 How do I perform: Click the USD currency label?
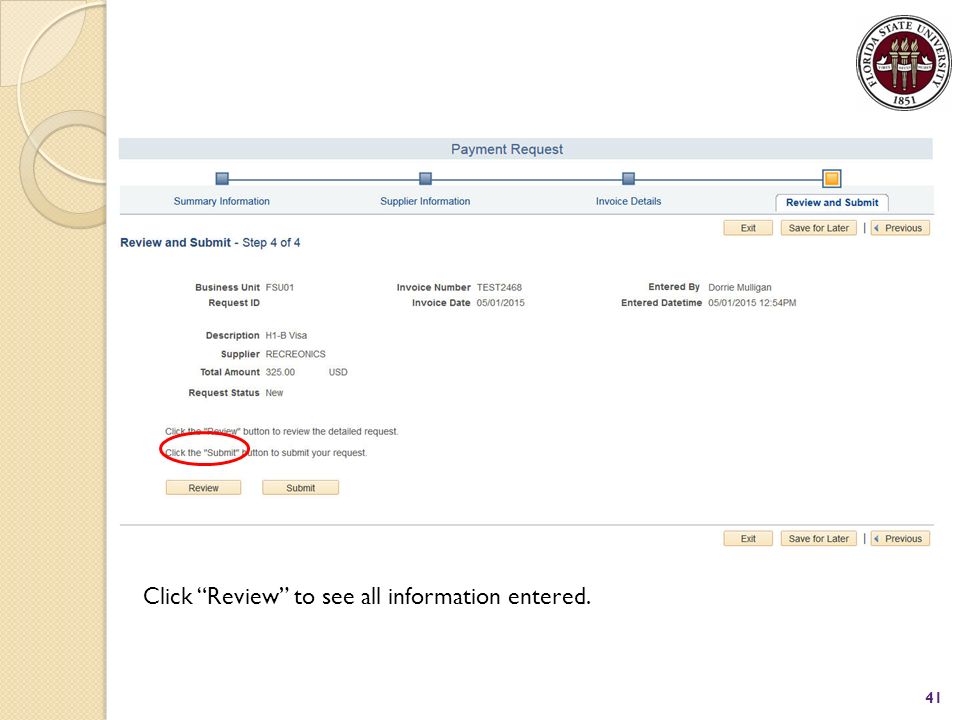(x=338, y=372)
